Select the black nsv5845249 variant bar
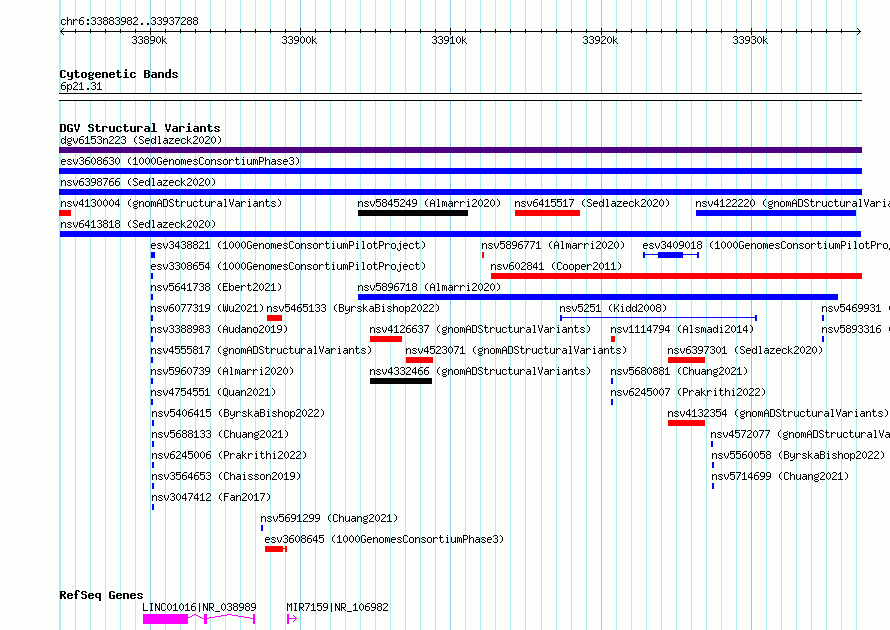The height and width of the screenshot is (630, 890). (x=413, y=213)
